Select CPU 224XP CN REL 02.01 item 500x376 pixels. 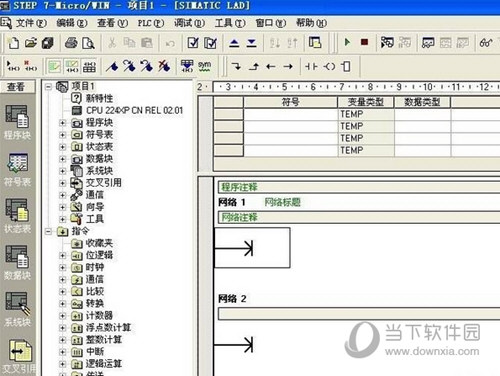pyautogui.click(x=134, y=110)
